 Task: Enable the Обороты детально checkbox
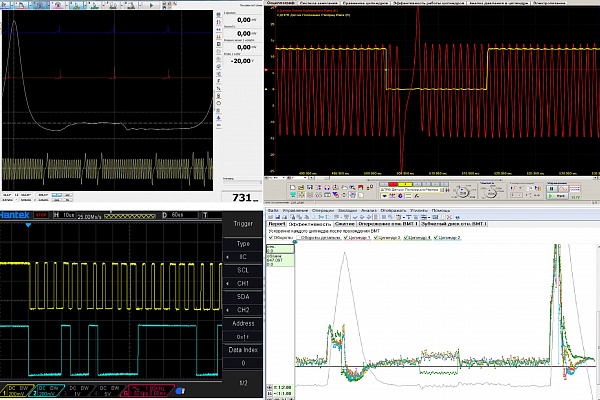[x=298, y=238]
